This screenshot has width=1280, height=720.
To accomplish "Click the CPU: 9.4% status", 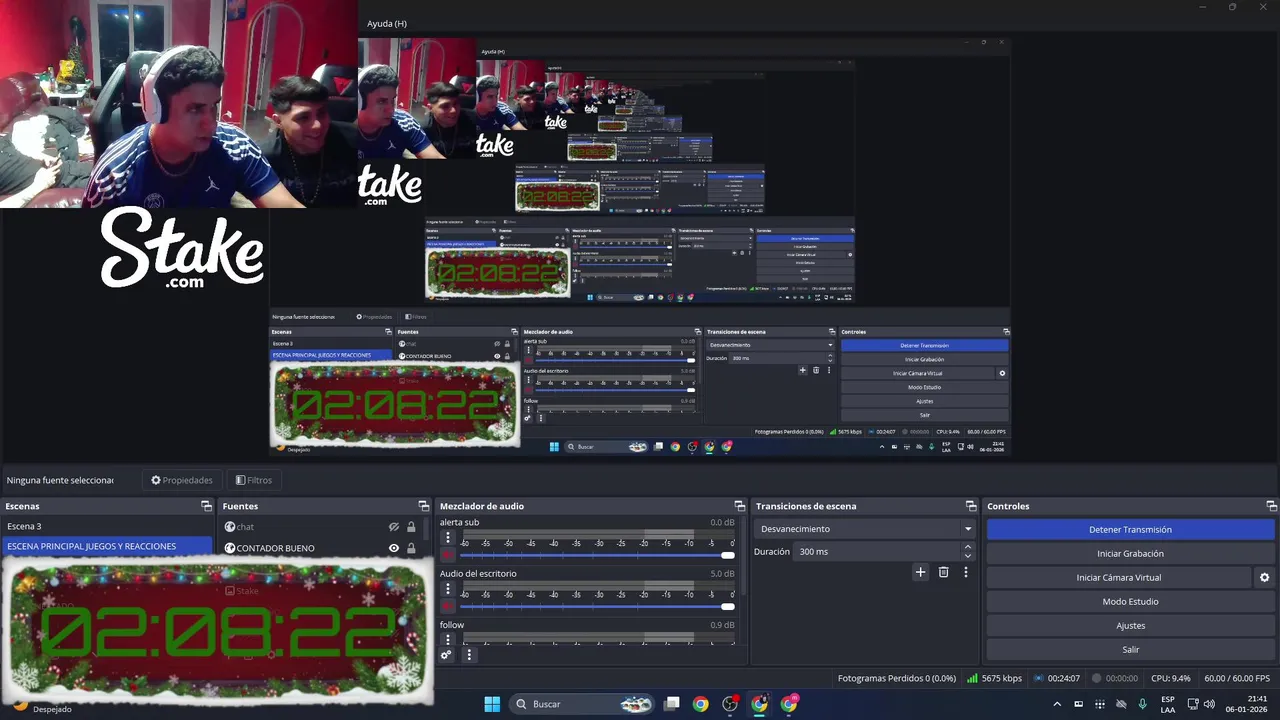I will click(x=1171, y=678).
